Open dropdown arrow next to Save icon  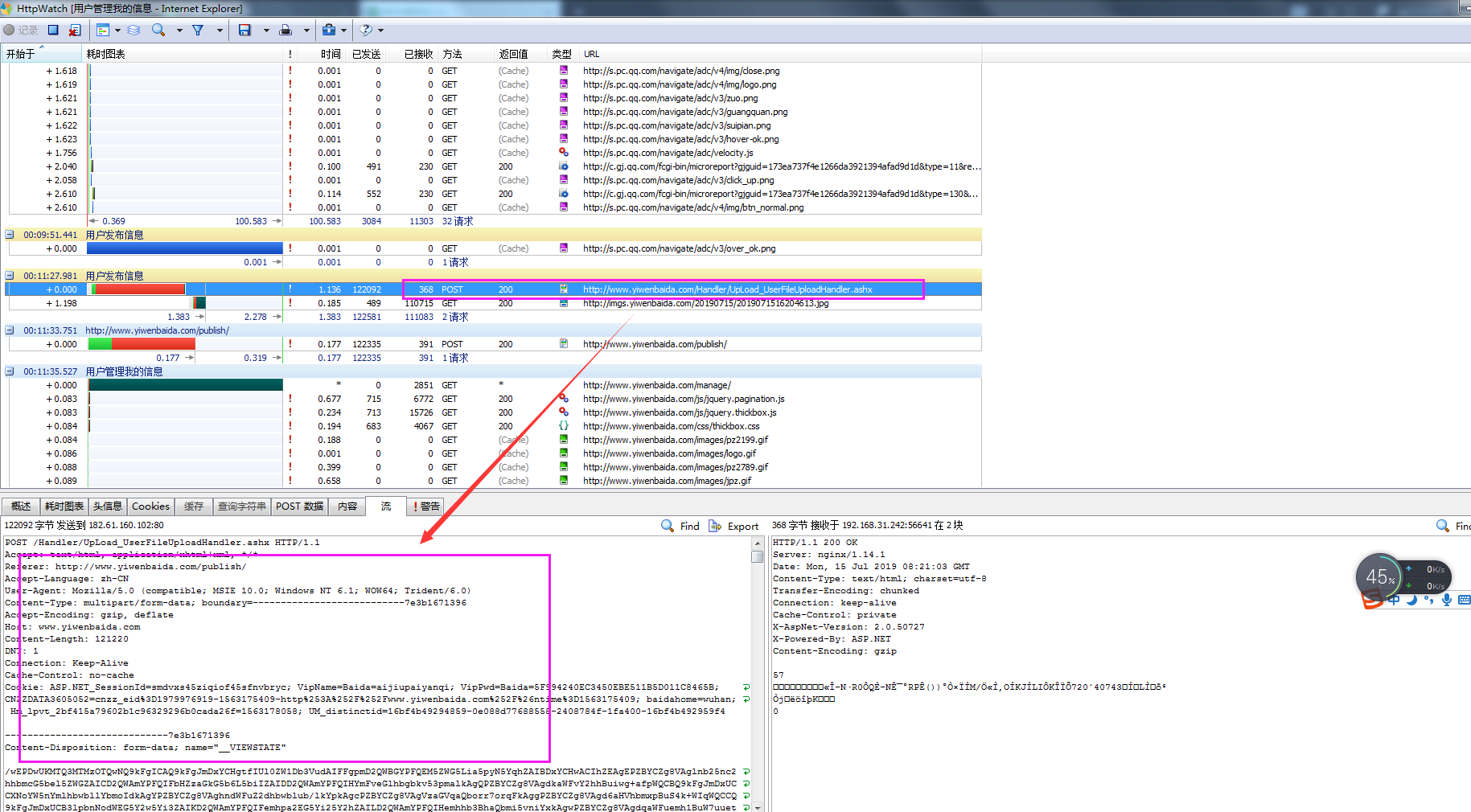point(266,31)
